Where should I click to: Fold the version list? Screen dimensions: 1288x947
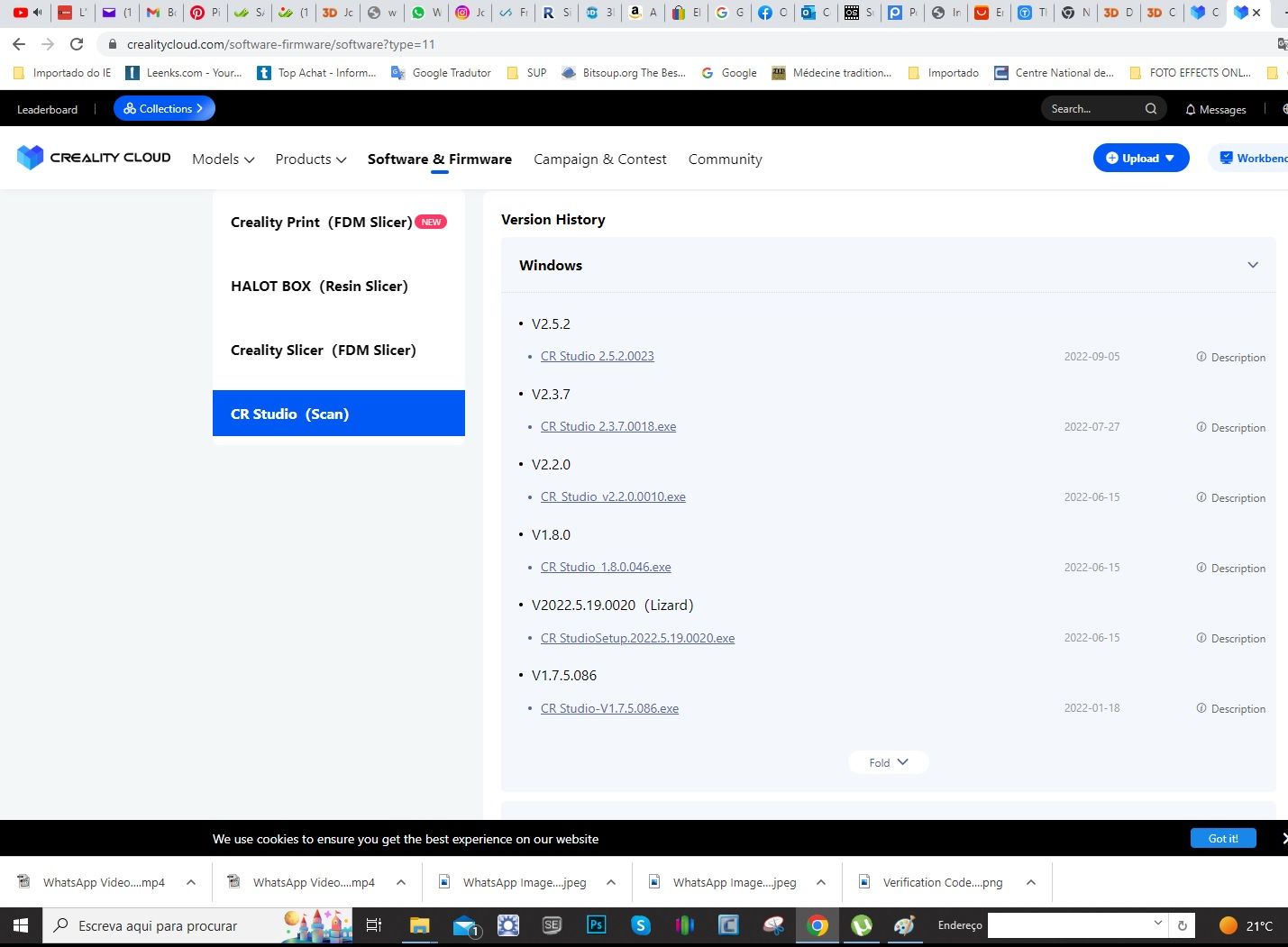pyautogui.click(x=889, y=762)
